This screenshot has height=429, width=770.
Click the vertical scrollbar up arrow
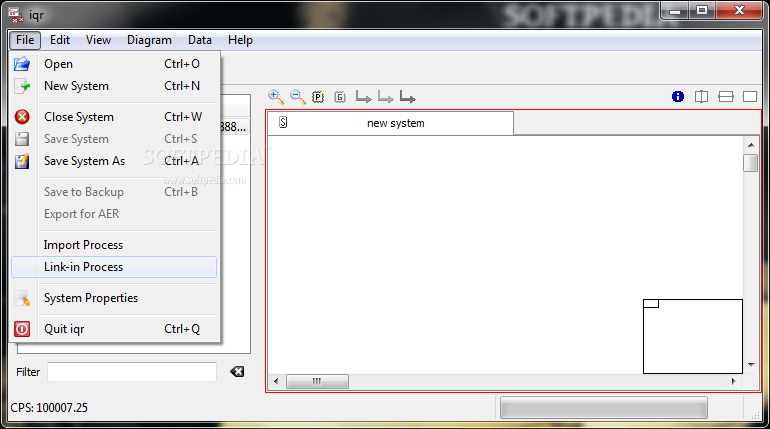tap(751, 145)
